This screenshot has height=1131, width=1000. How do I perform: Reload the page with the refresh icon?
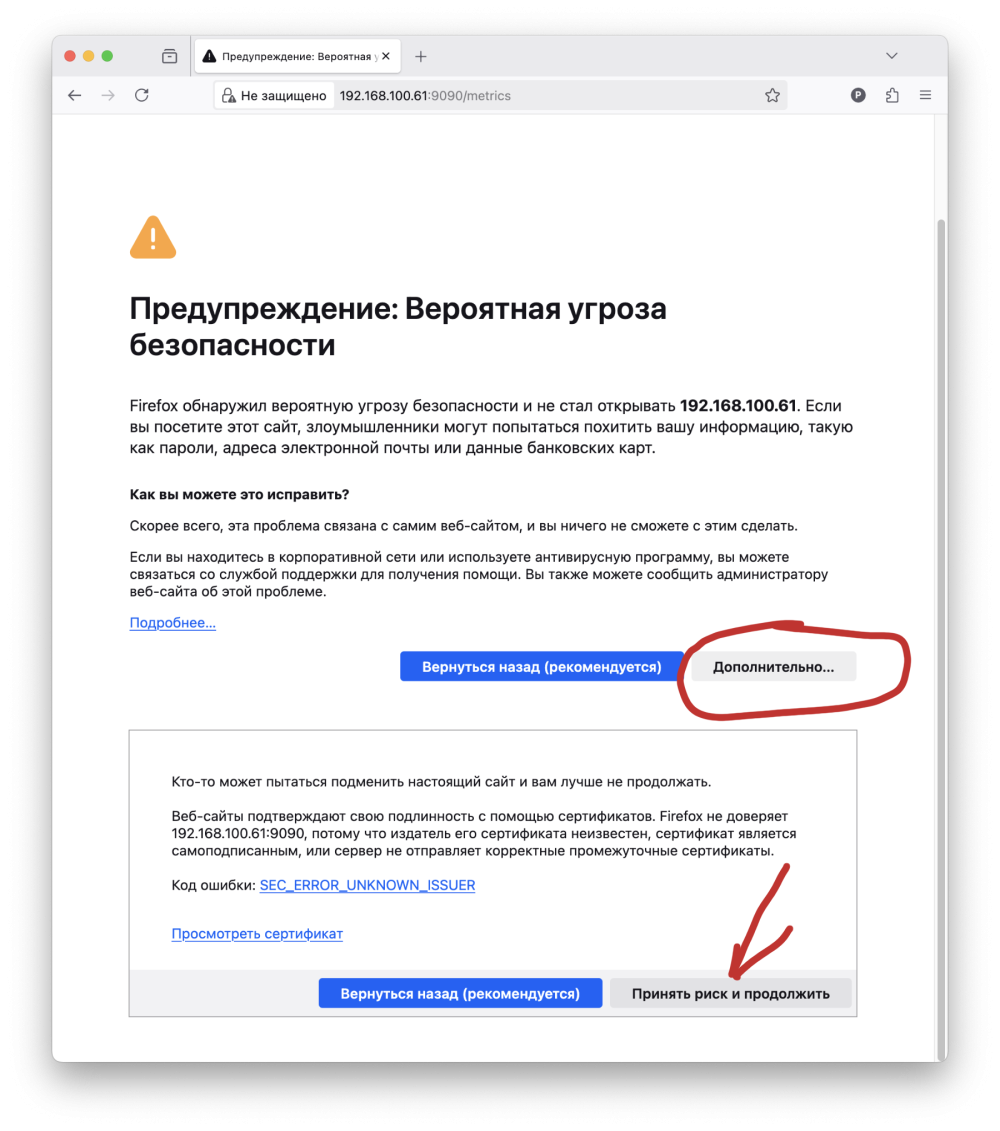click(x=142, y=95)
